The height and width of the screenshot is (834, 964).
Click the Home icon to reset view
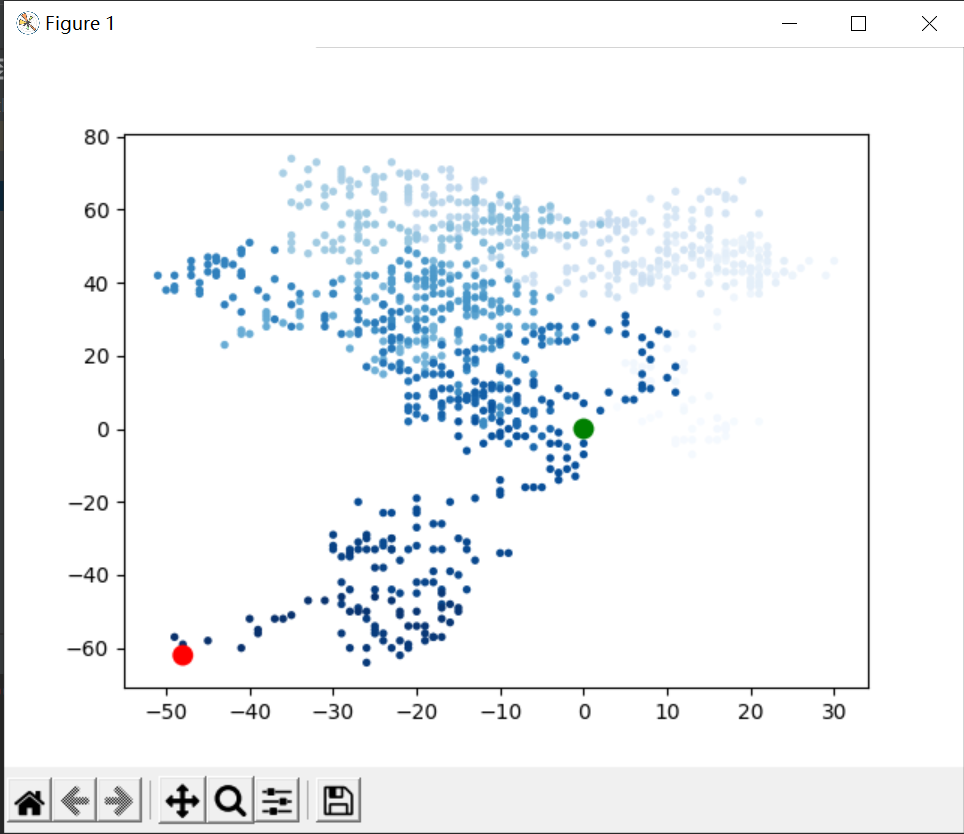tap(28, 800)
